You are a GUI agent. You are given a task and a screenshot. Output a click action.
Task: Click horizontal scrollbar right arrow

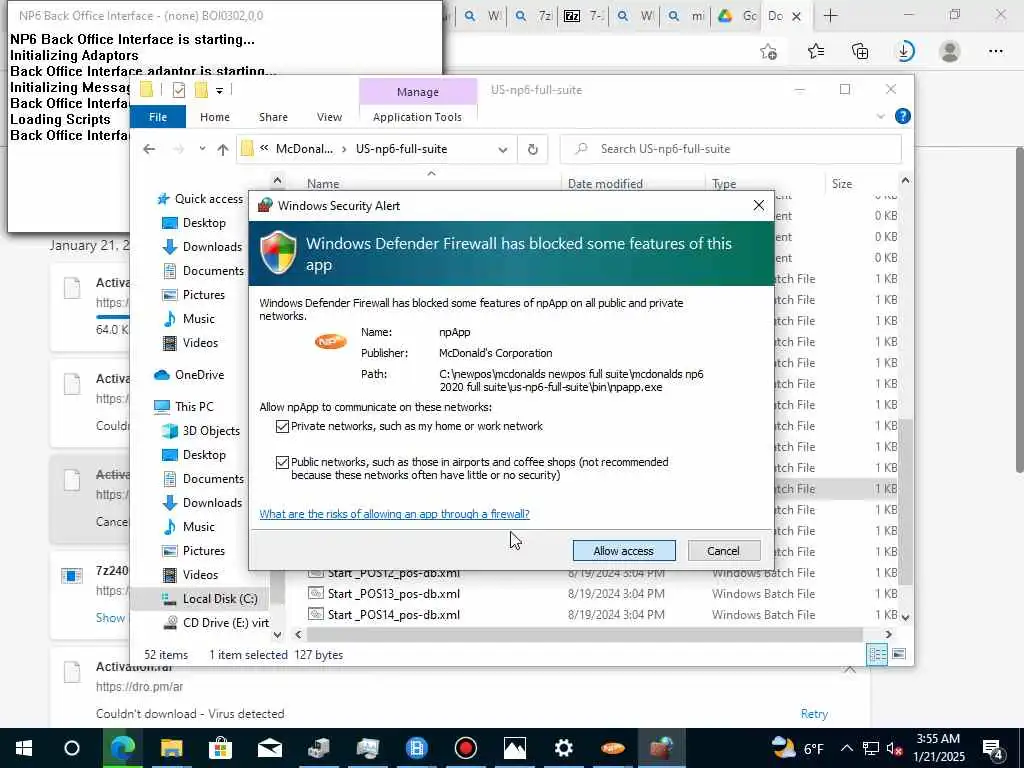coord(888,634)
